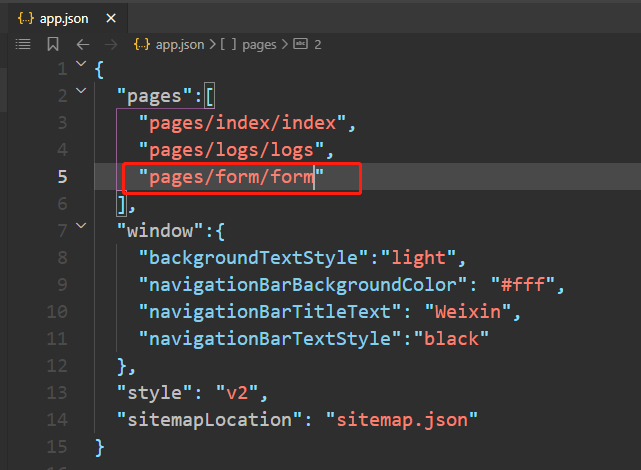Click line number 10 in the gutter

57,311
